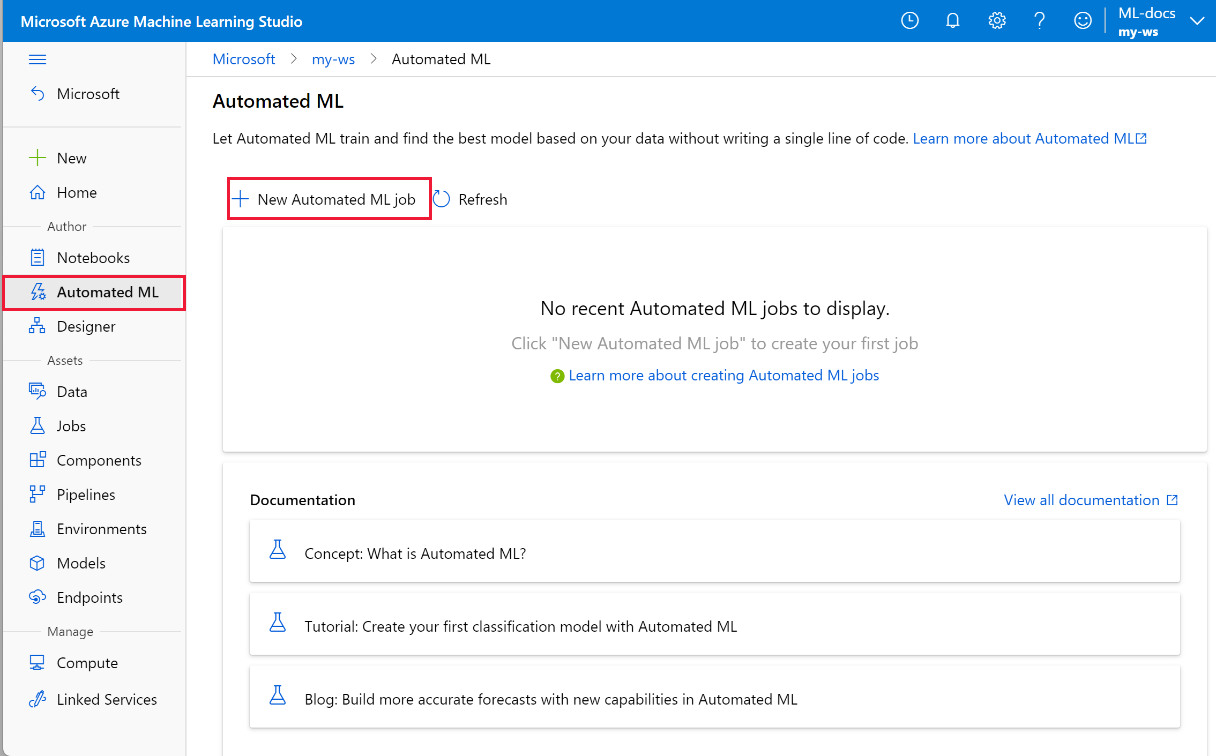Open Notebooks in the sidebar
Screen dimensions: 1216x756
click(x=93, y=257)
